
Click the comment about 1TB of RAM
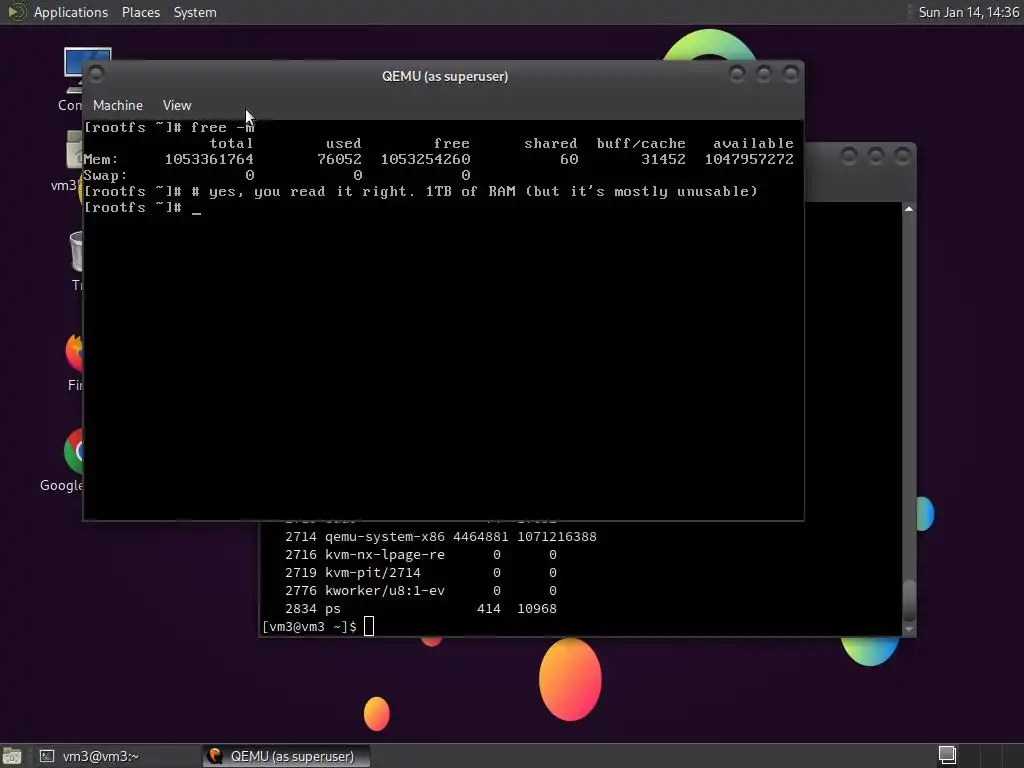point(474,191)
